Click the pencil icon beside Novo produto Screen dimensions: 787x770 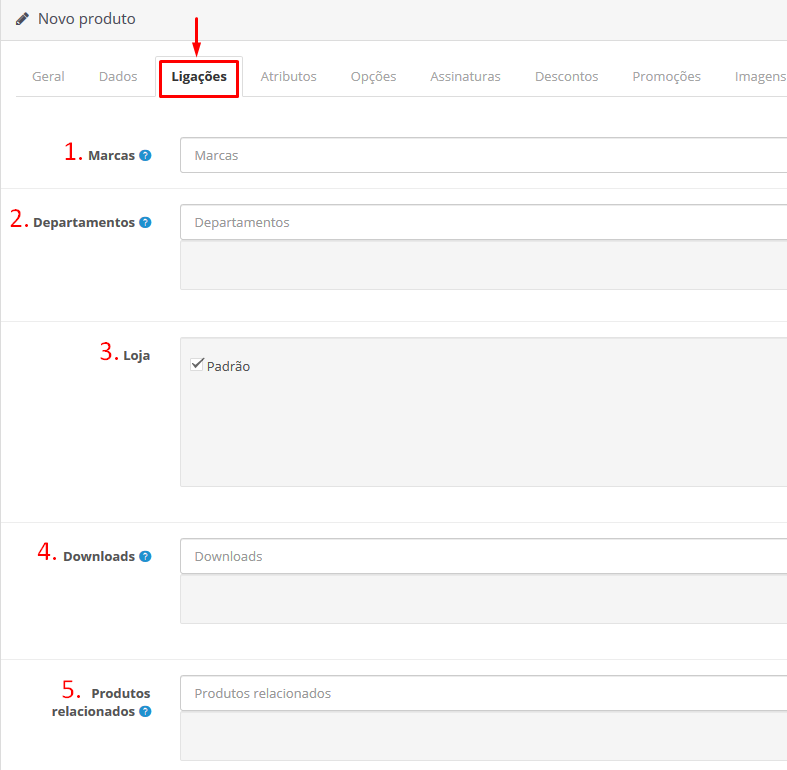22,19
